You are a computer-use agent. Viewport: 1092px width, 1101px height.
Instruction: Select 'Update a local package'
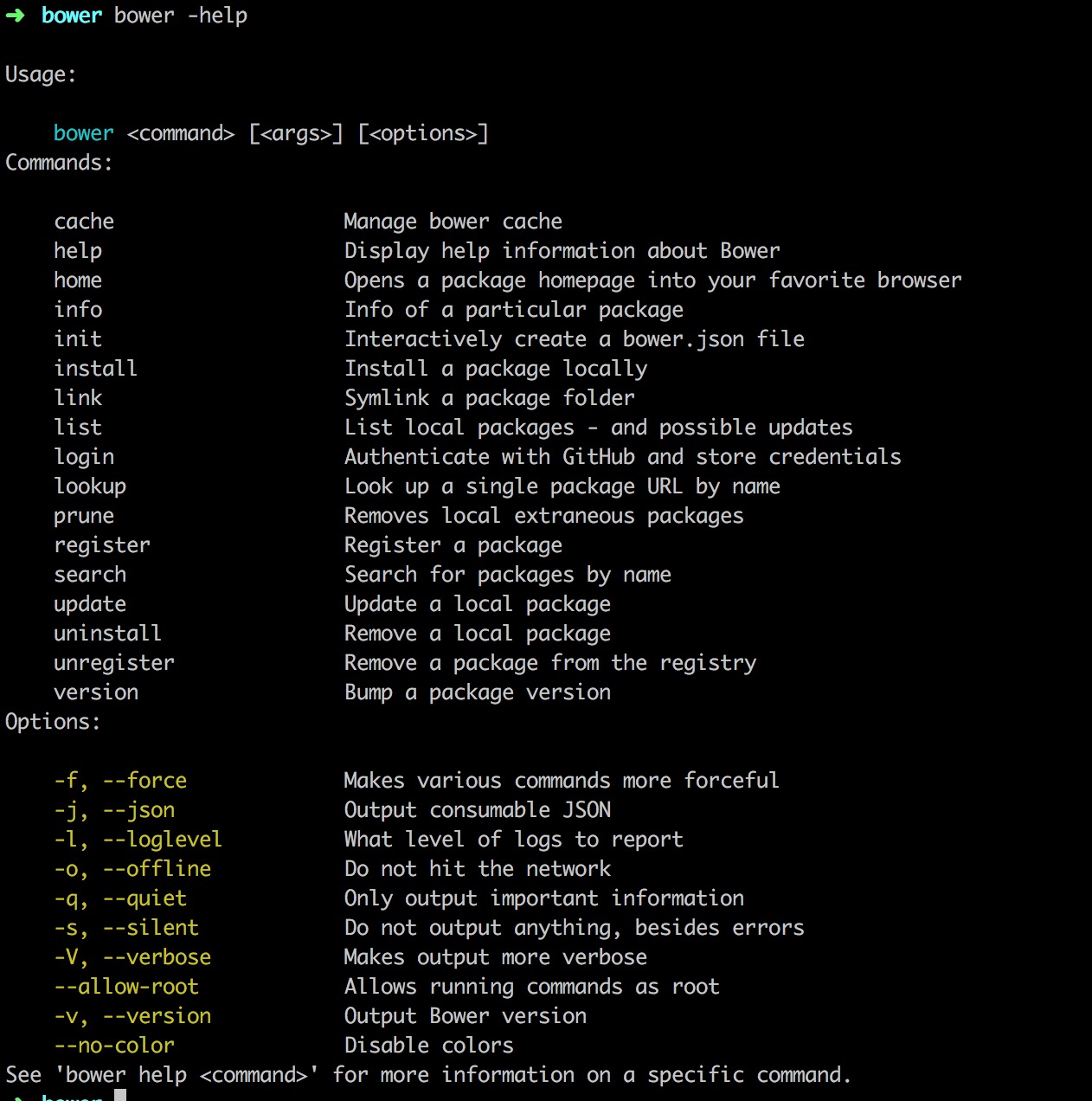478,604
